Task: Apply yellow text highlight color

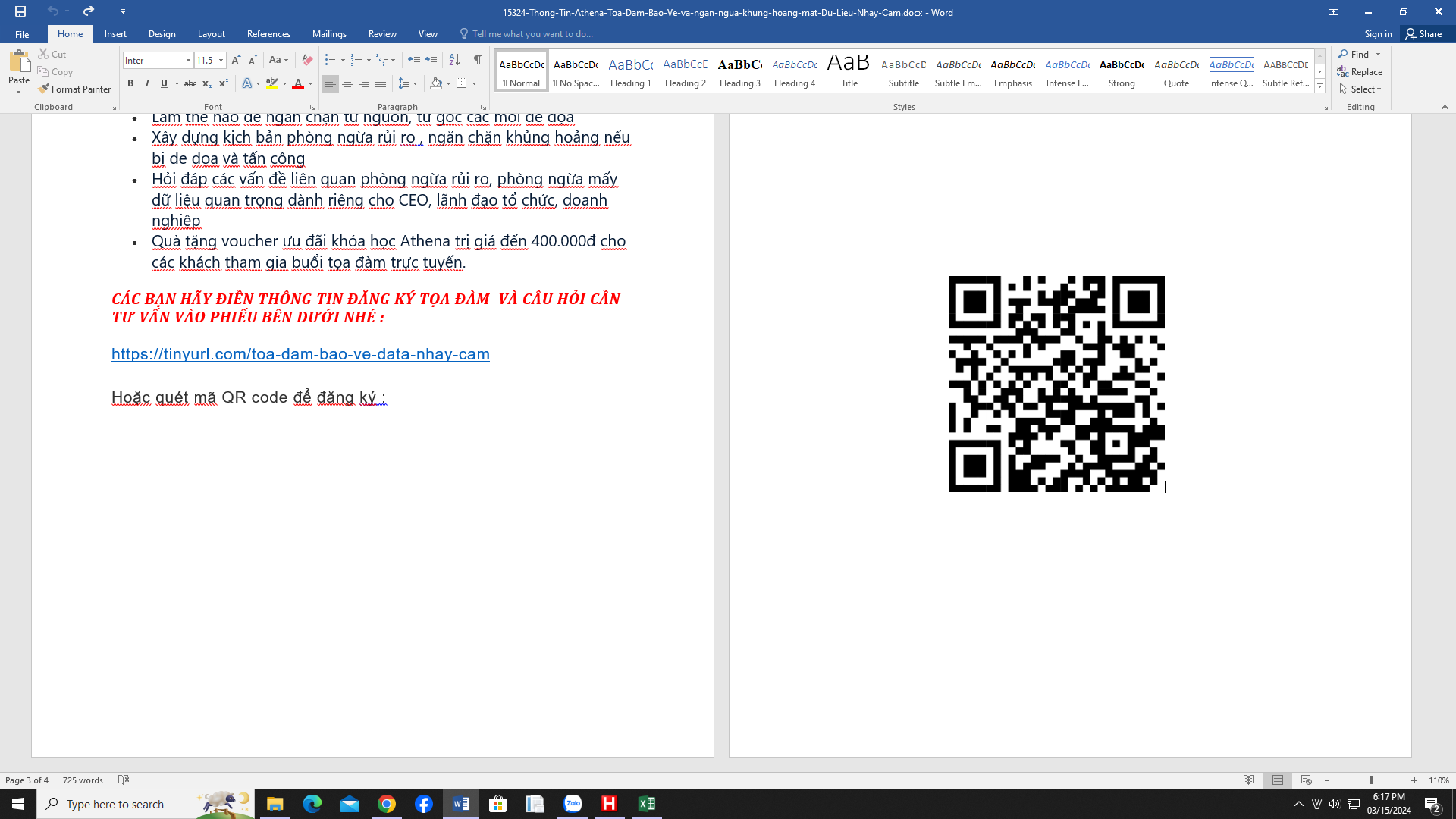Action: pos(272,83)
